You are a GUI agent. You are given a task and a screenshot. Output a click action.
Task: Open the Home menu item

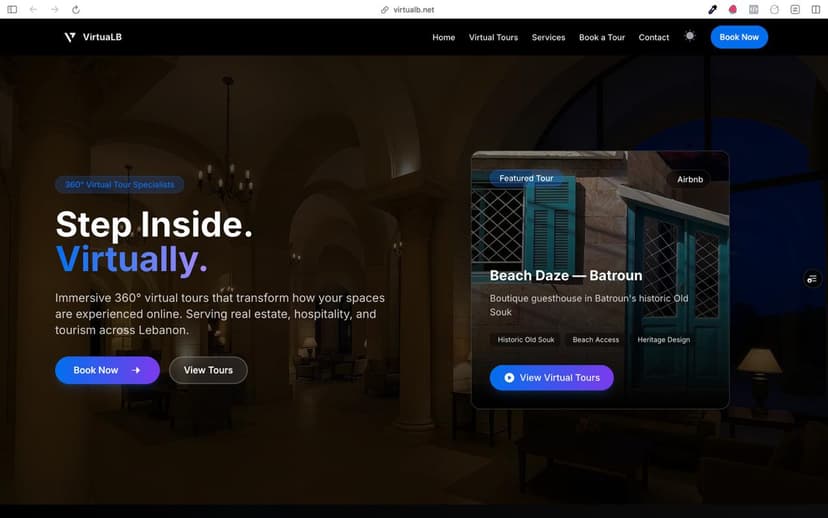(x=443, y=37)
